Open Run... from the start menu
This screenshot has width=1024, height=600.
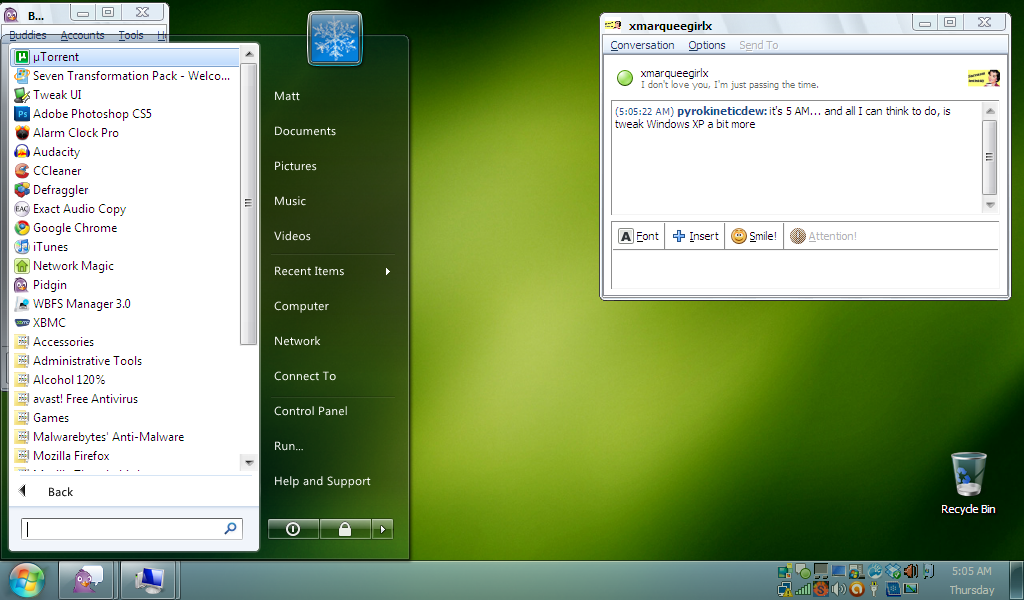(x=289, y=446)
